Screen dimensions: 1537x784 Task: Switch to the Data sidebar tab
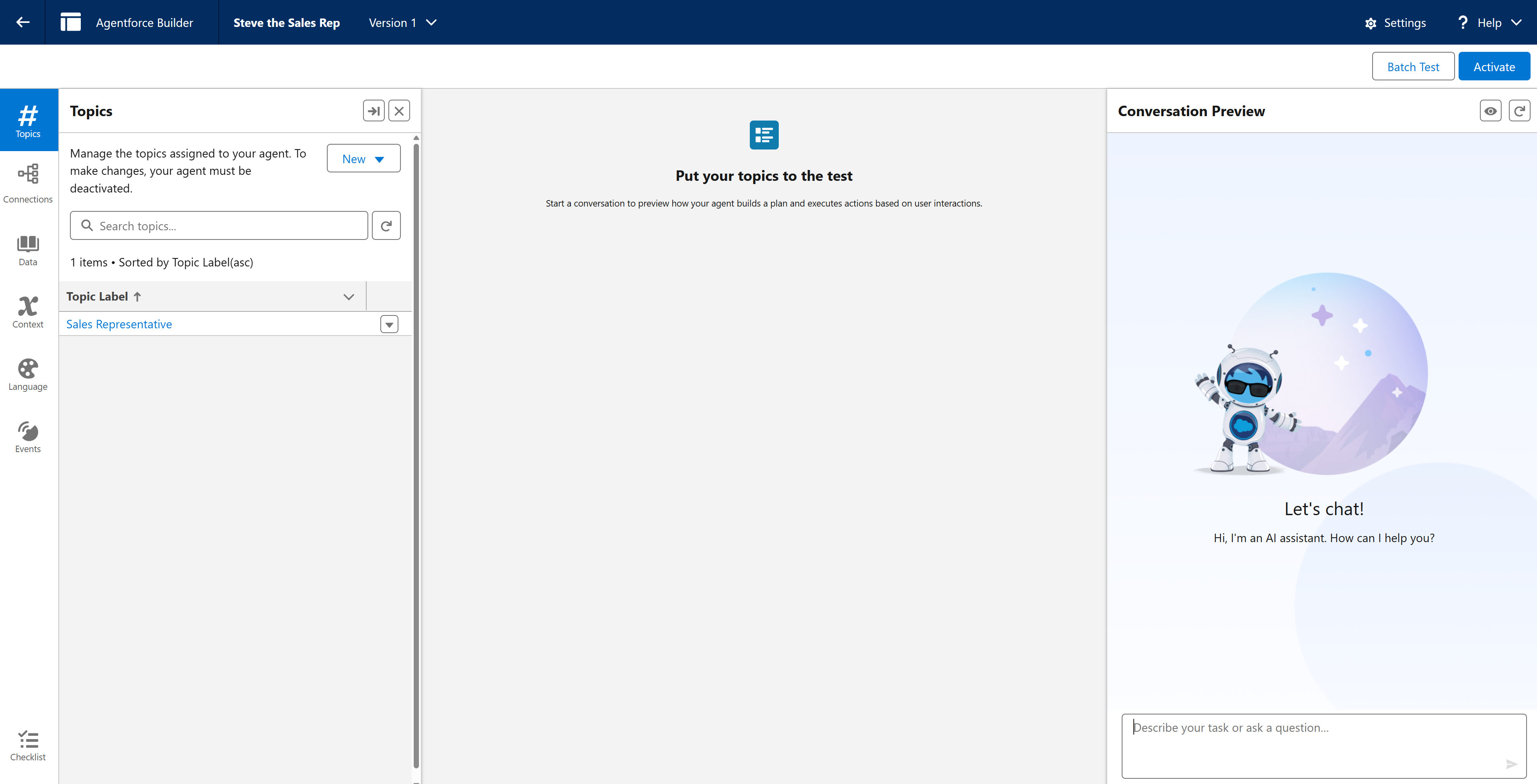click(x=28, y=250)
